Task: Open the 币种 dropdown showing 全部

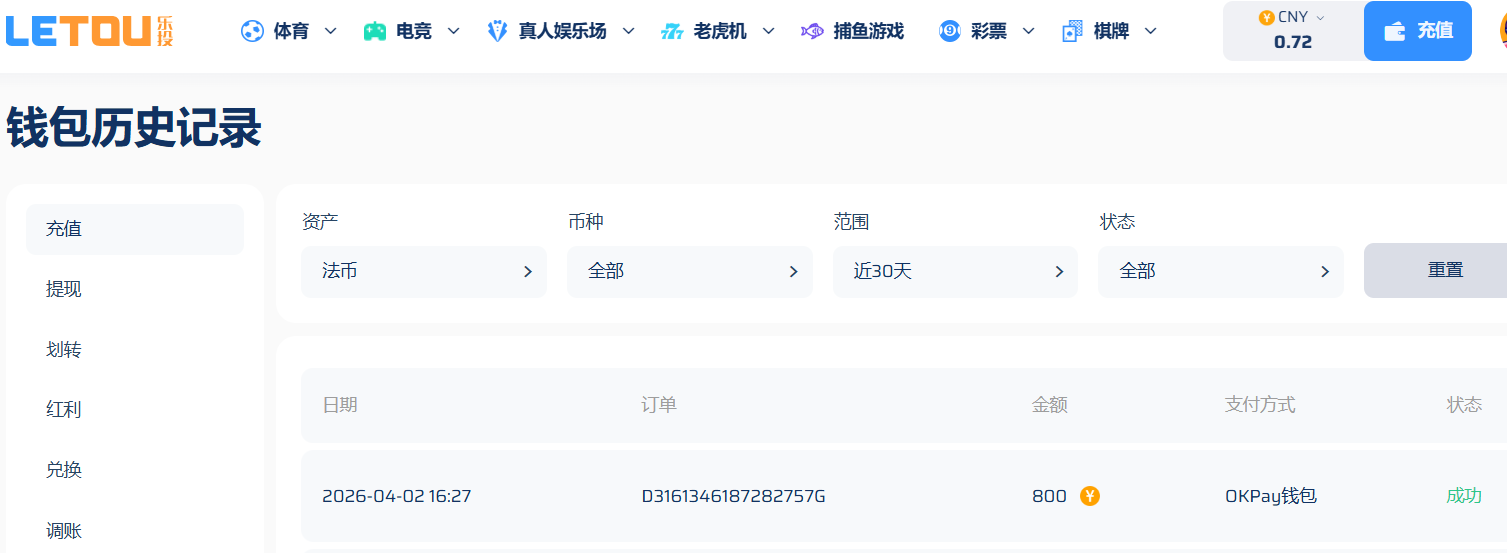Action: [x=689, y=271]
